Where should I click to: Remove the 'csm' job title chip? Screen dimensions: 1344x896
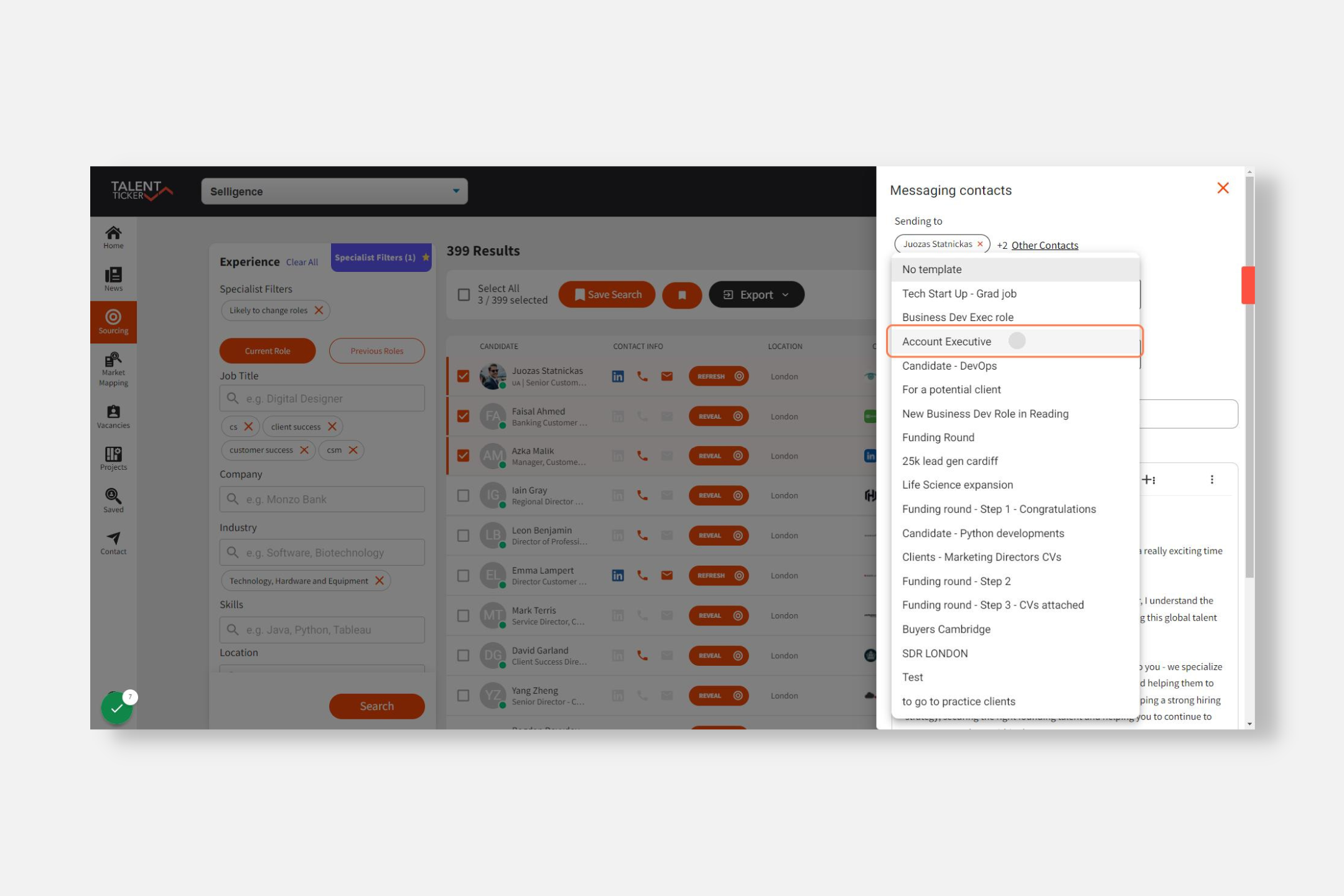[x=353, y=450]
